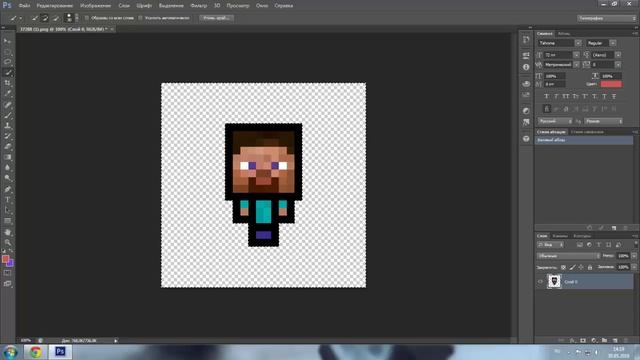Select the Hand tool
Screen dimensions: 640x360
(7, 232)
